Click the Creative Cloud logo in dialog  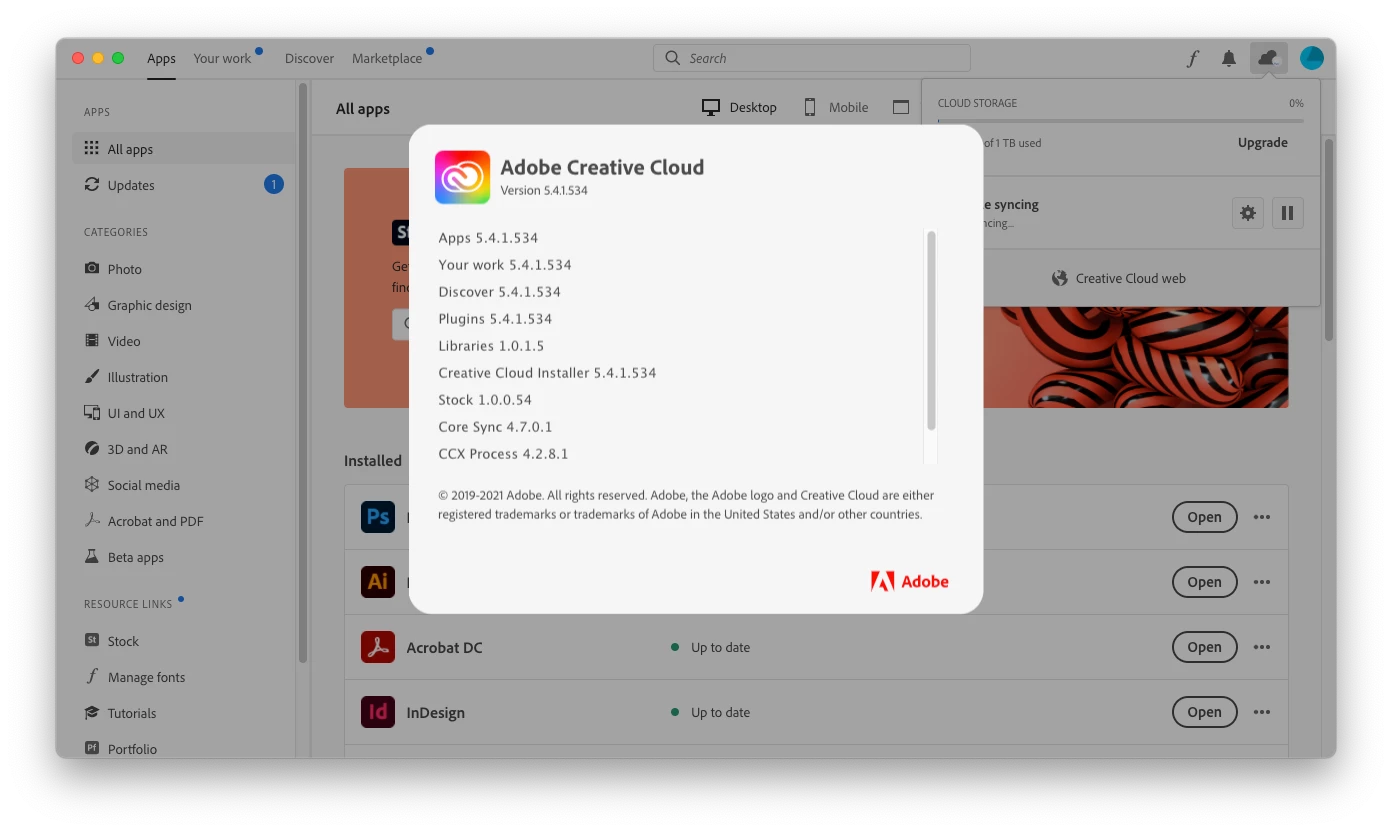462,177
